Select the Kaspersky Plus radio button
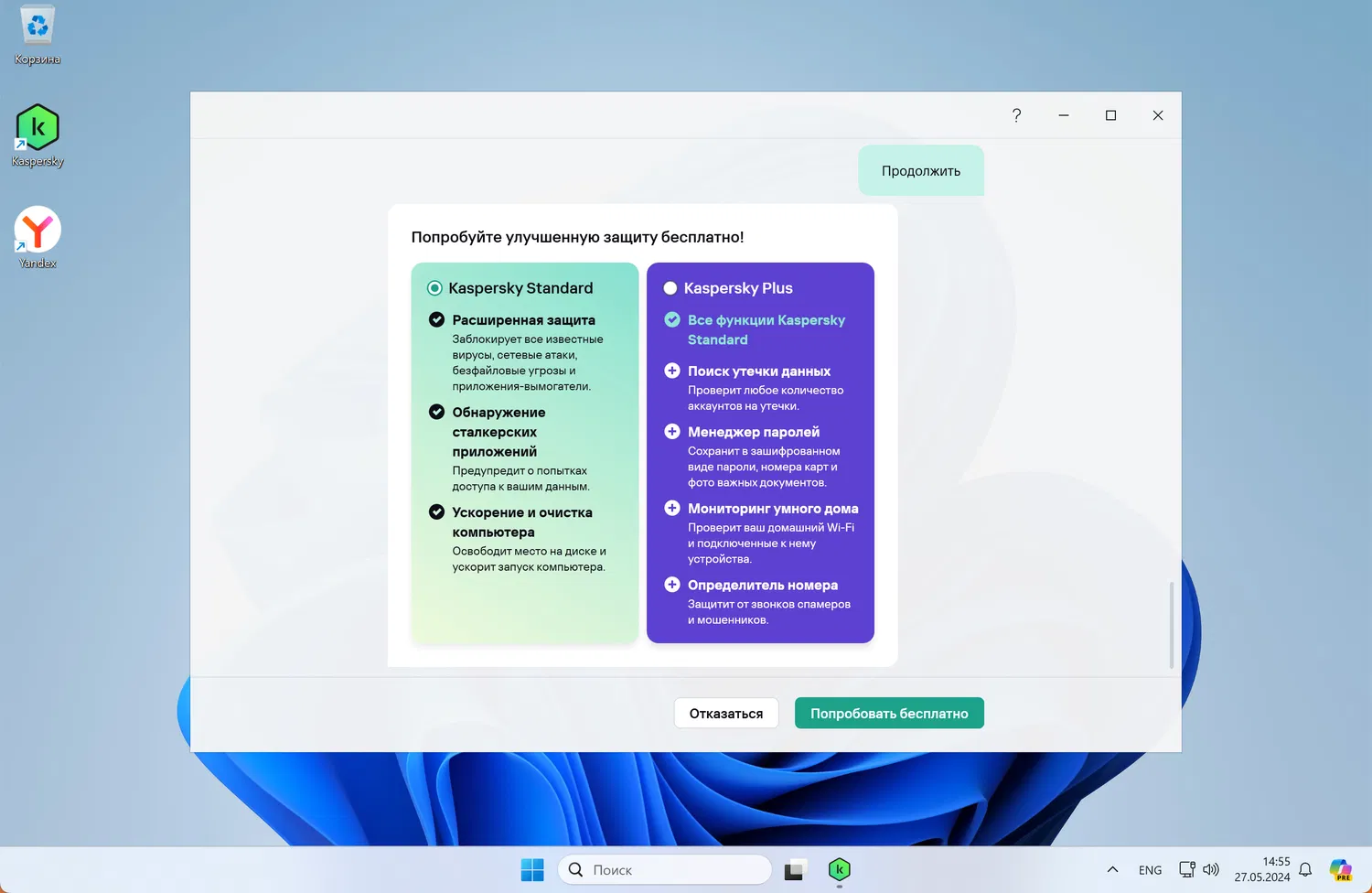This screenshot has height=893, width=1372. [x=670, y=288]
